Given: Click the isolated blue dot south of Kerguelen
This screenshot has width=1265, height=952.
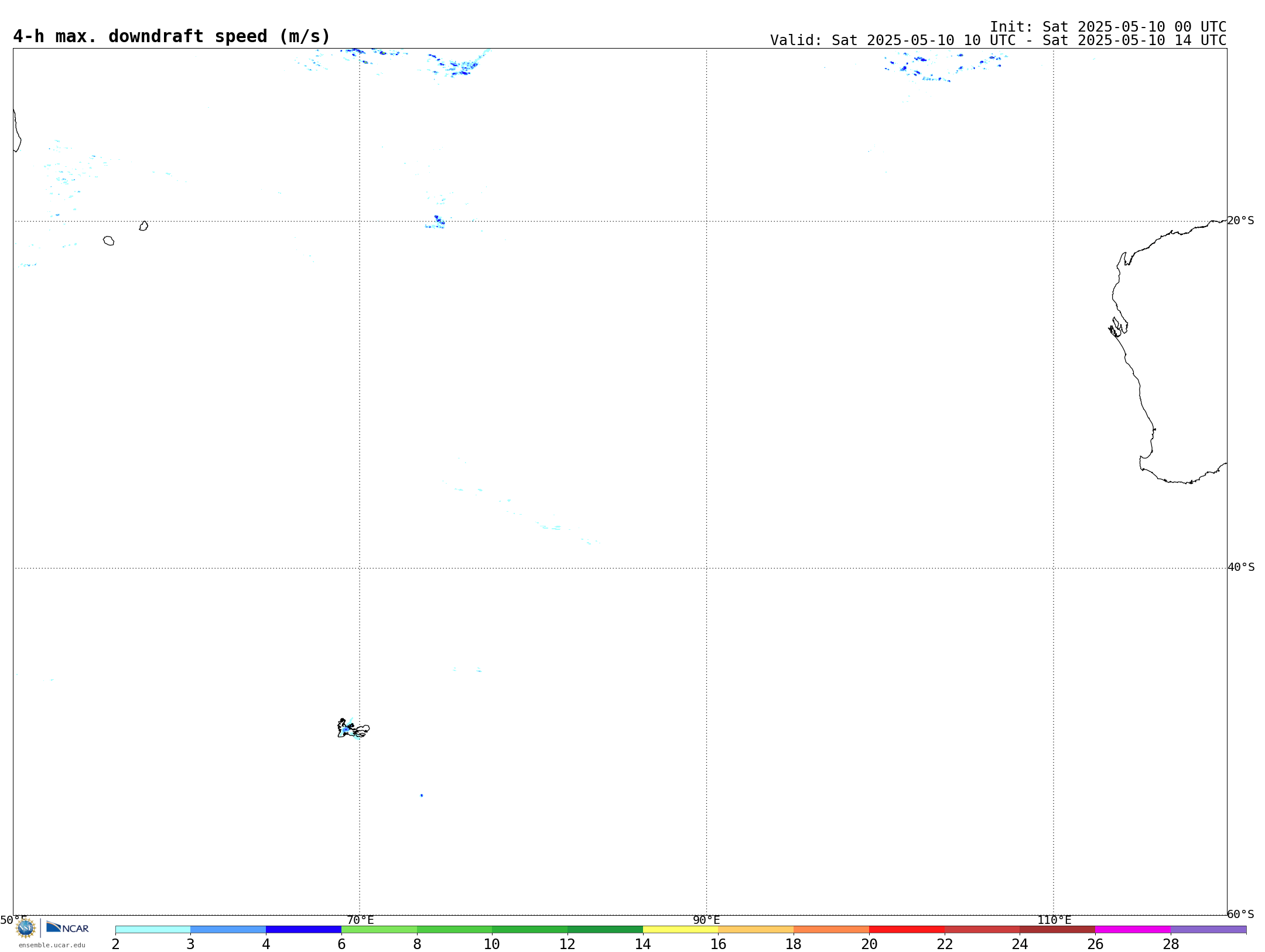Looking at the screenshot, I should click(x=422, y=795).
